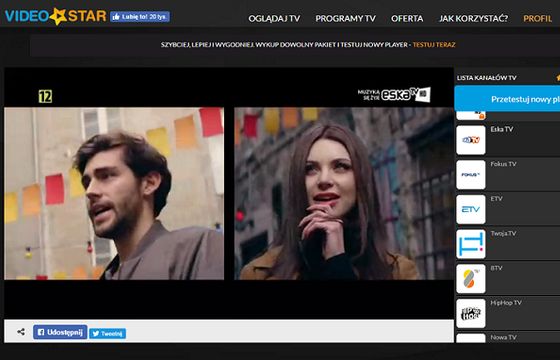Open the PROGRAMY TV menu
Viewport: 560px width, 360px height.
coord(345,19)
